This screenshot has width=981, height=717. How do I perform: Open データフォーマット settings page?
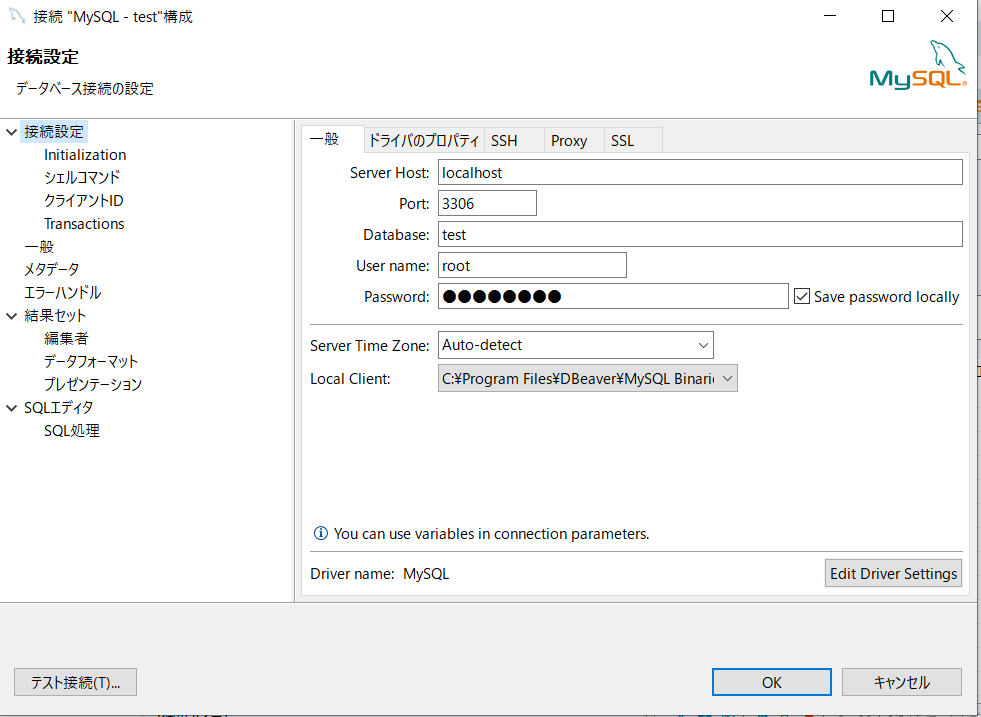coord(91,362)
